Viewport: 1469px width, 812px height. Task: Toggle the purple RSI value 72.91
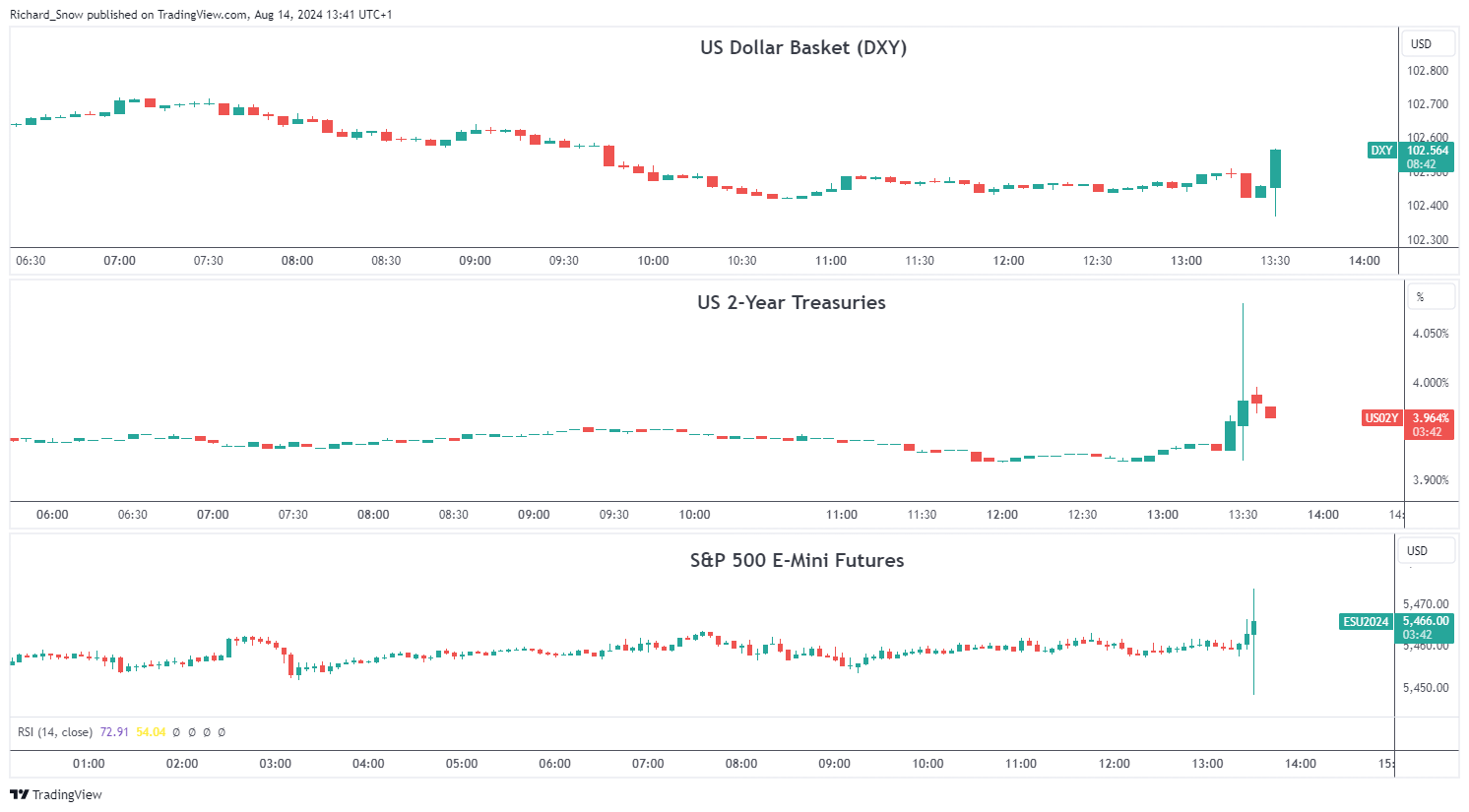pos(116,732)
